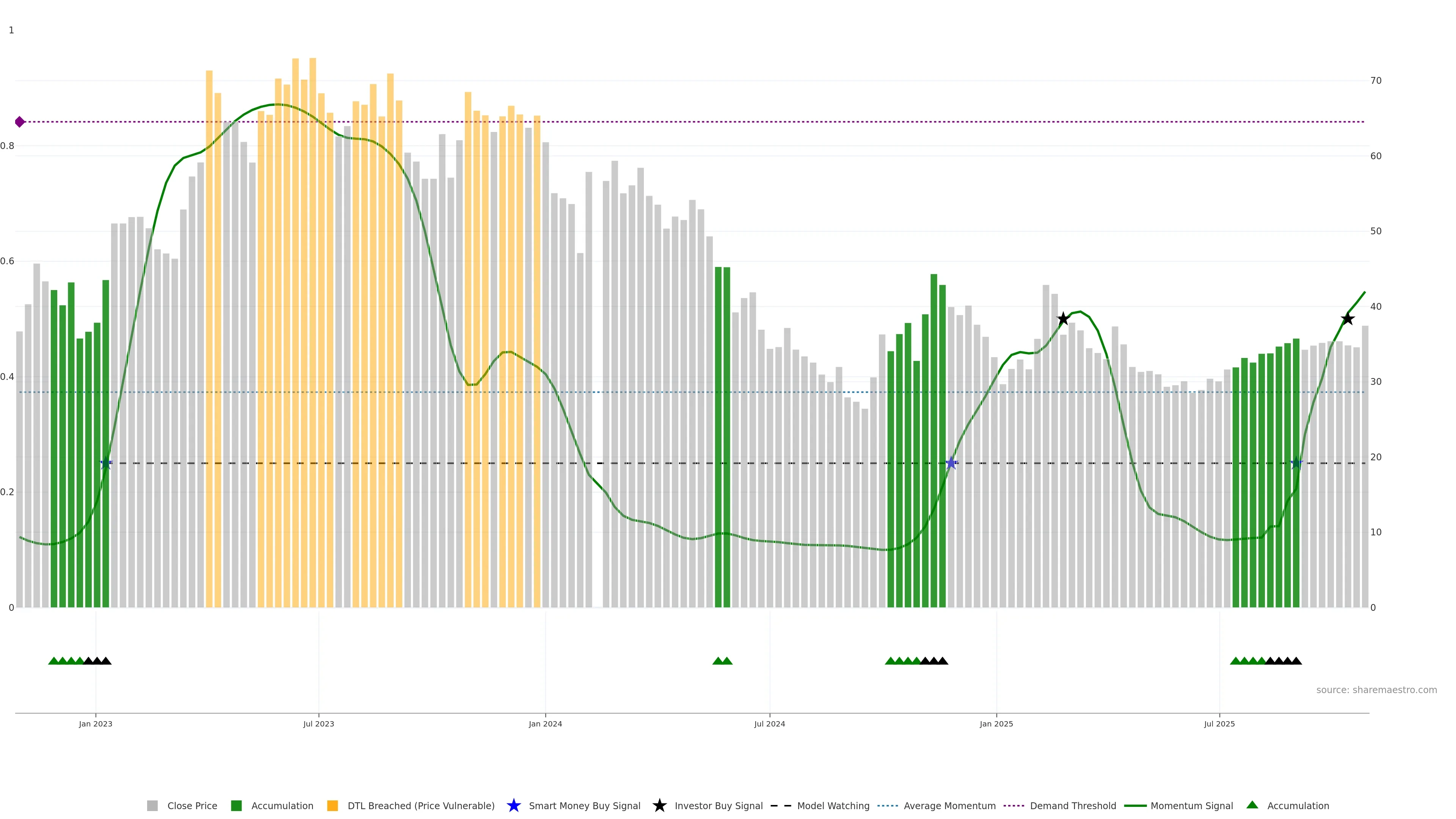
Task: Click the green Accumulation triangle legend icon
Action: [1252, 805]
